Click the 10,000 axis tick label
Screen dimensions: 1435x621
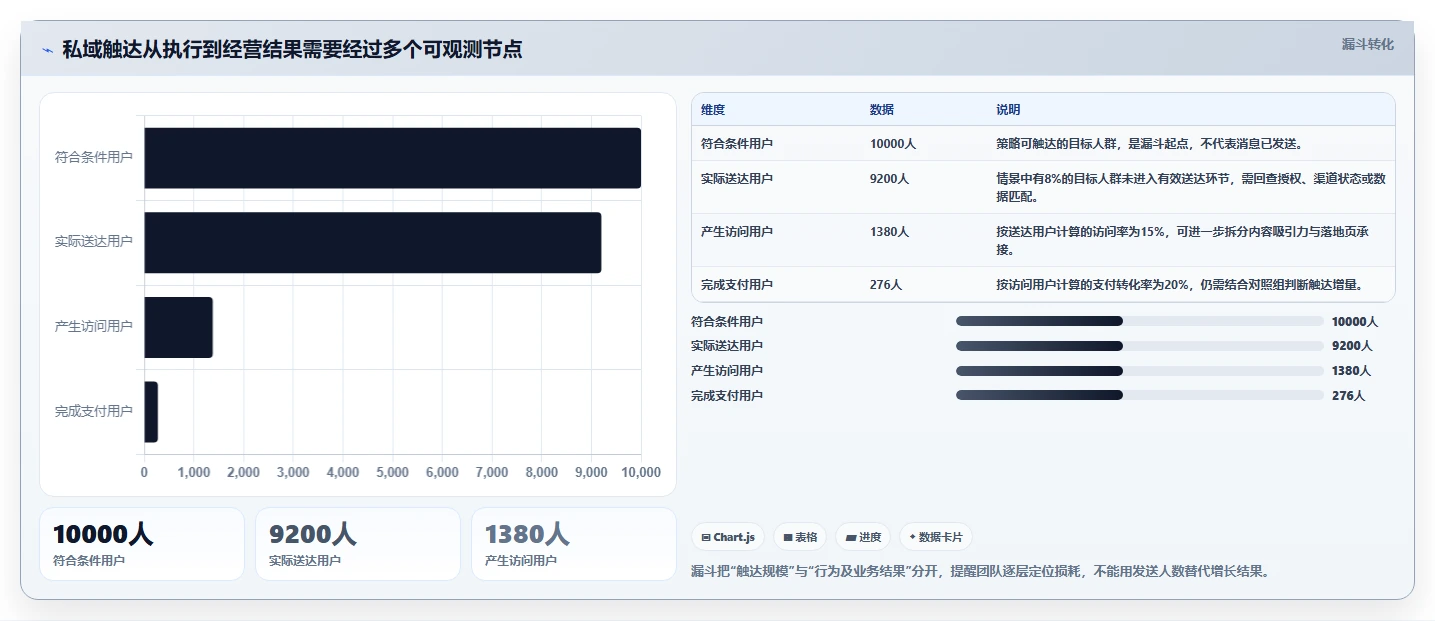(x=641, y=472)
